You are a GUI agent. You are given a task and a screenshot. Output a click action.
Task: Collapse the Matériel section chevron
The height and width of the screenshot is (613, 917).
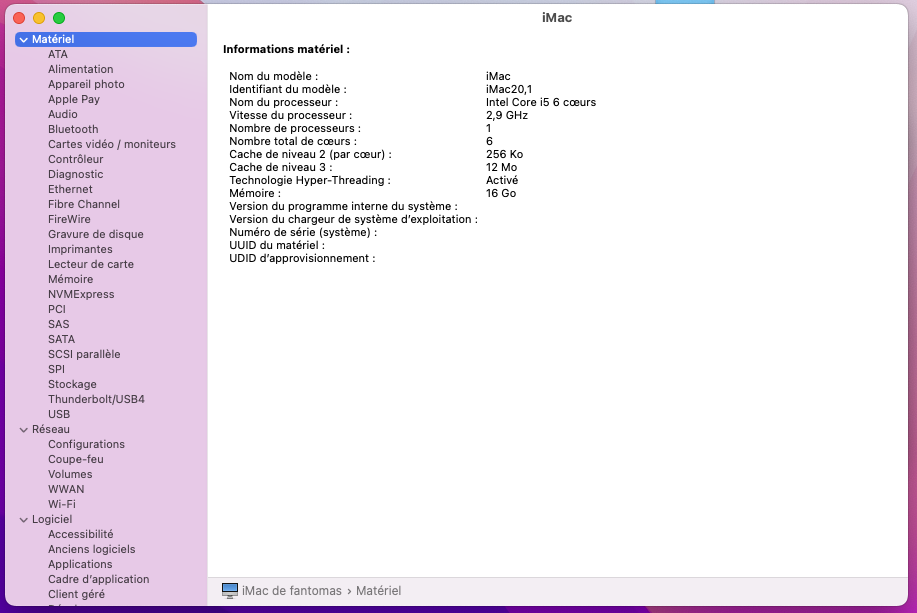pos(24,40)
